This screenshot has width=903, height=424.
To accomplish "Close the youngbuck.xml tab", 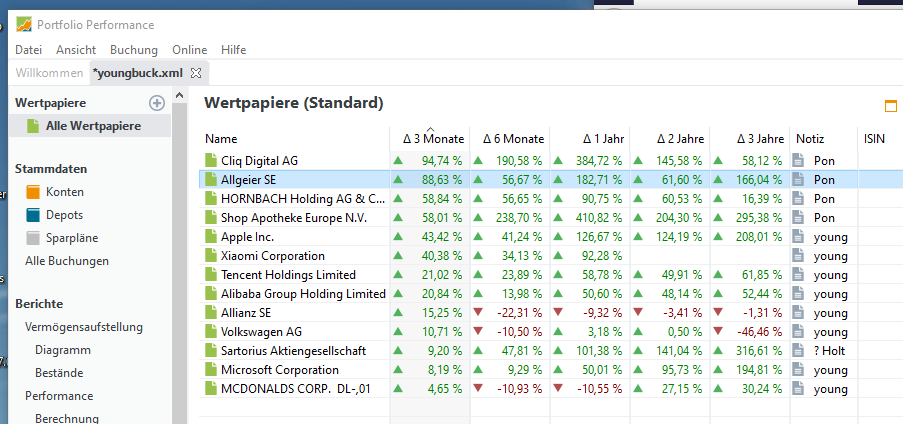I will (196, 73).
